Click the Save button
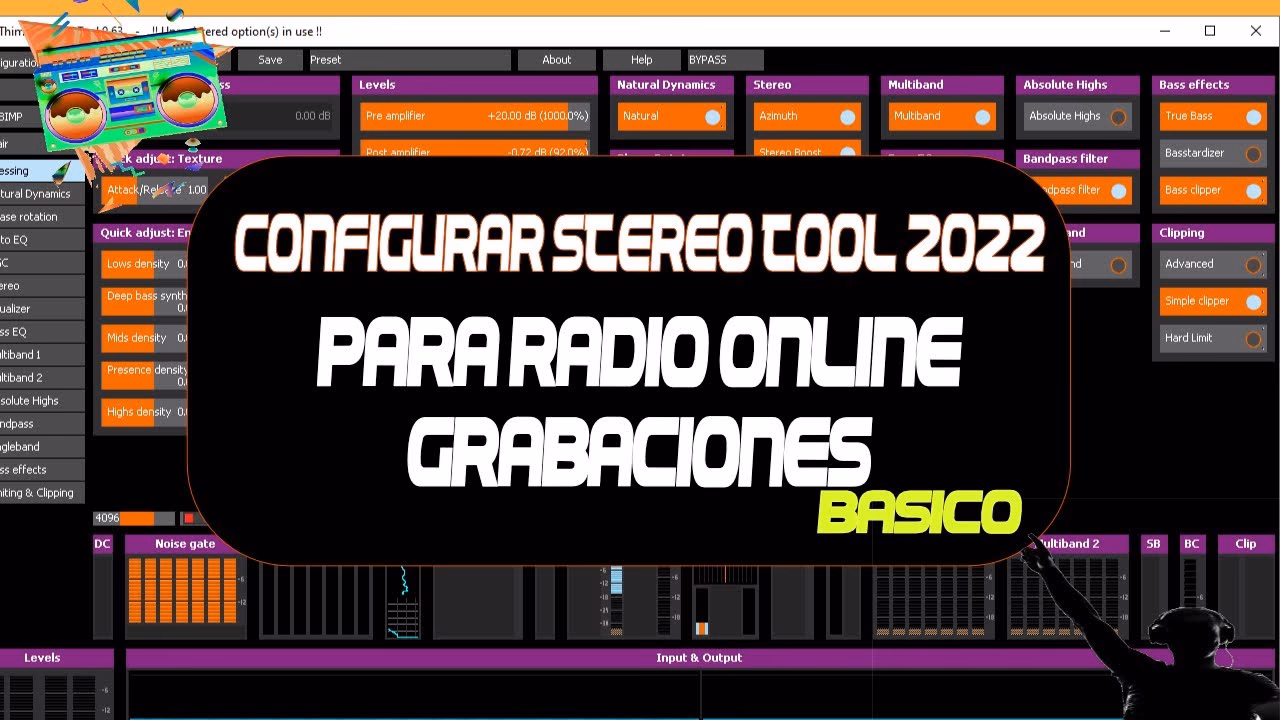The height and width of the screenshot is (720, 1280). pos(269,60)
